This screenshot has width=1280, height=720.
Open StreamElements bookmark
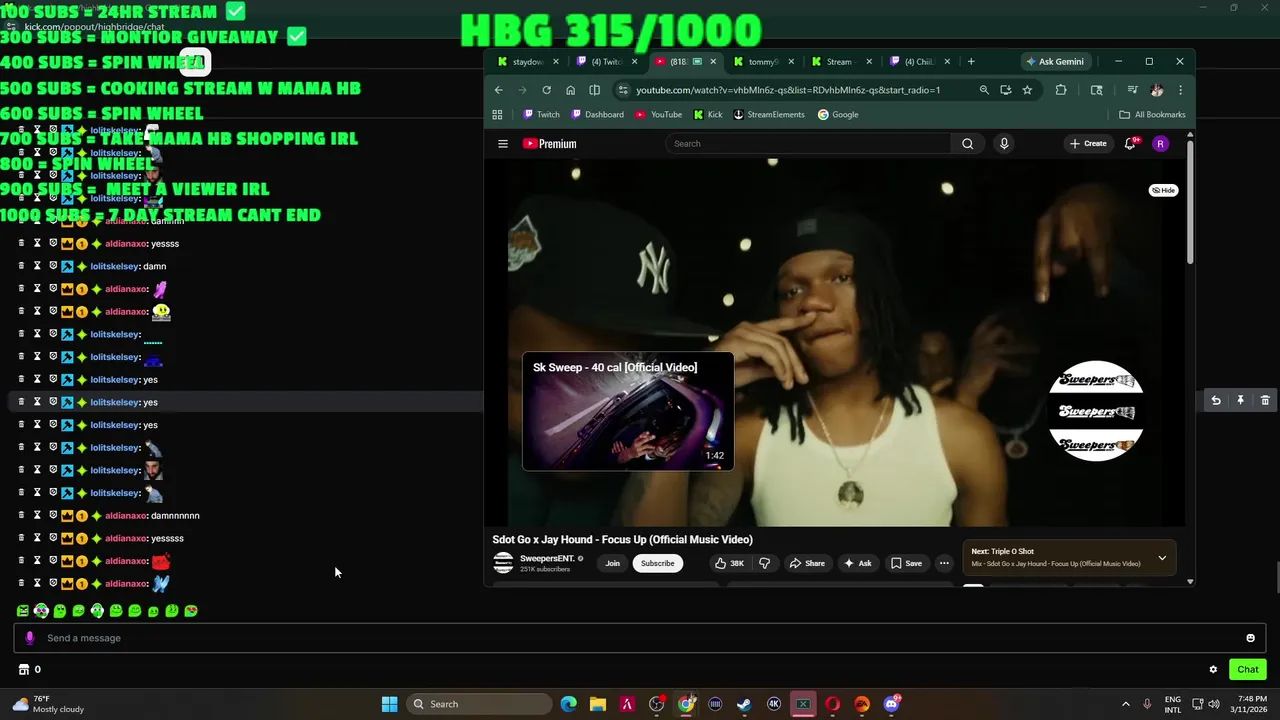[x=769, y=115]
